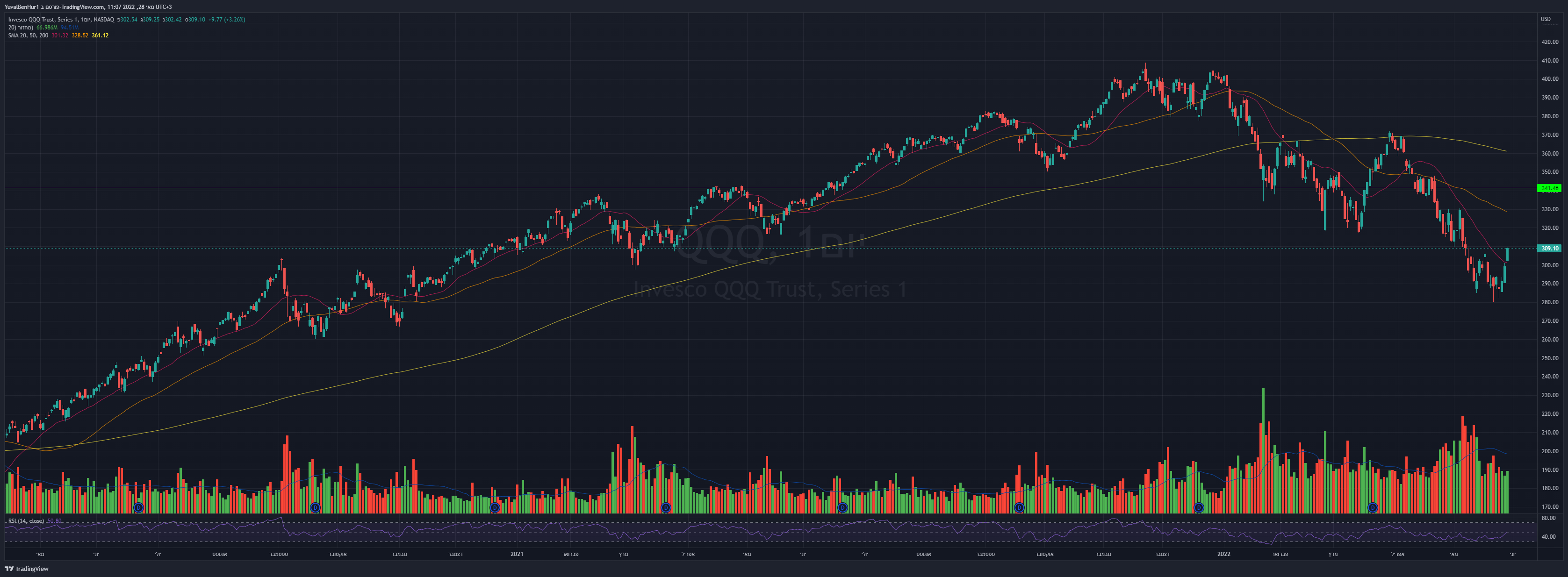
Task: Click the dividend marker just before the 2022 label
Action: [1199, 507]
